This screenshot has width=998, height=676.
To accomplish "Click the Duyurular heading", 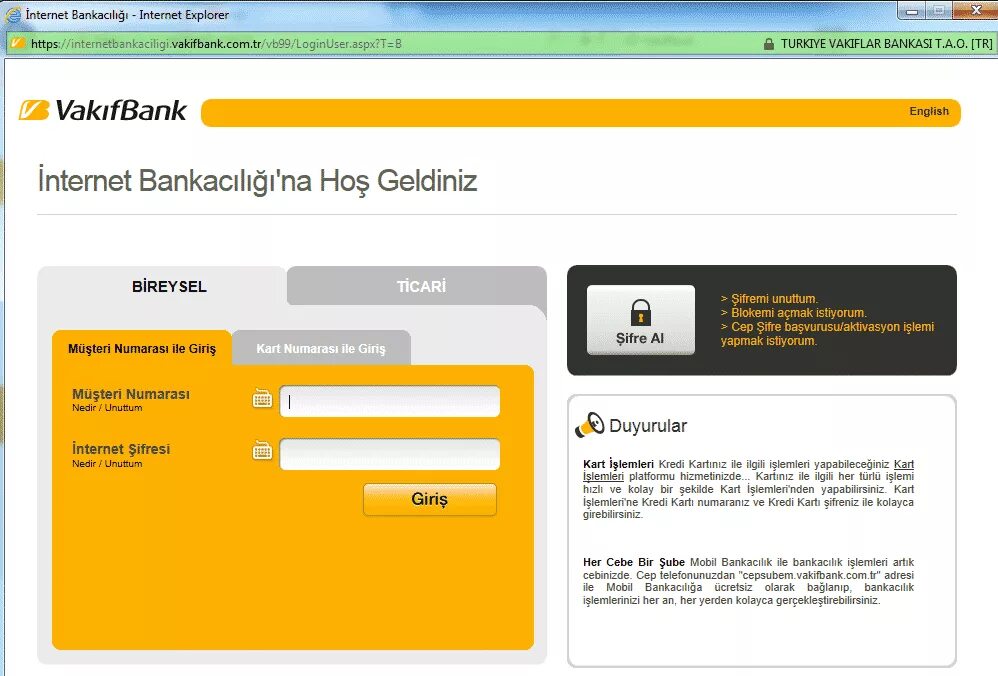I will [x=648, y=426].
